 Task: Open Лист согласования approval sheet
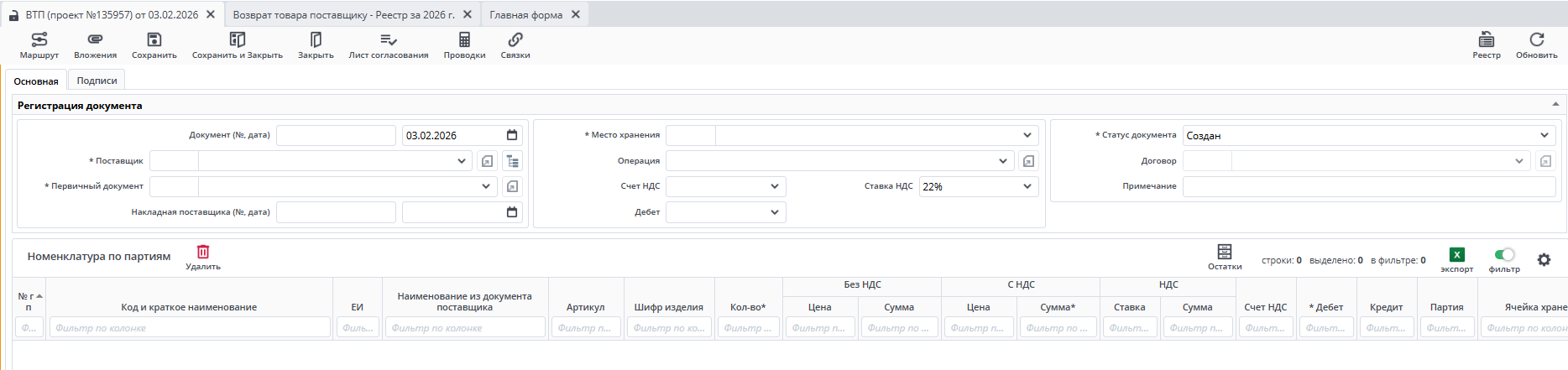(388, 39)
